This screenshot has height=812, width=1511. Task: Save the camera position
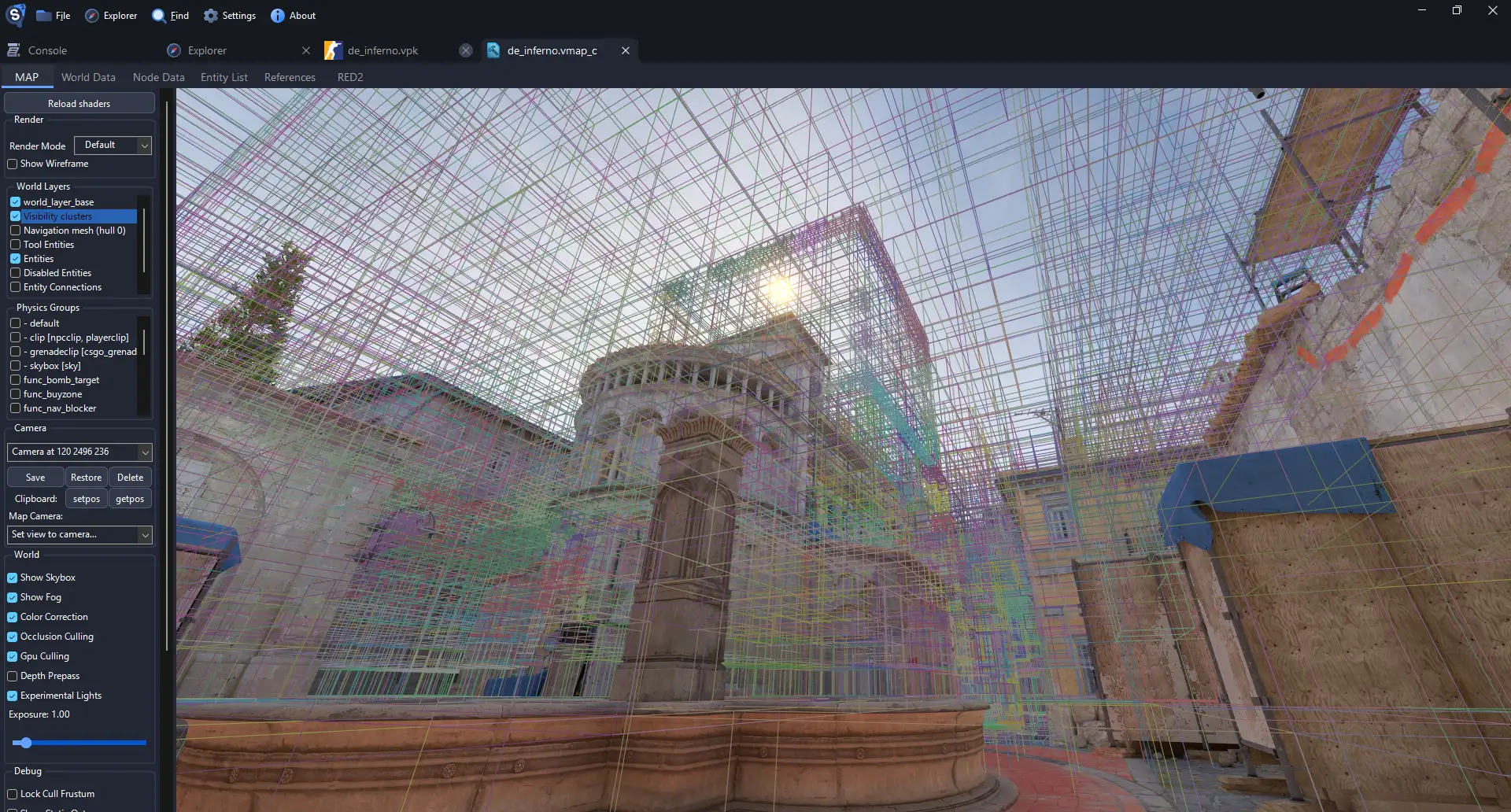pos(35,478)
